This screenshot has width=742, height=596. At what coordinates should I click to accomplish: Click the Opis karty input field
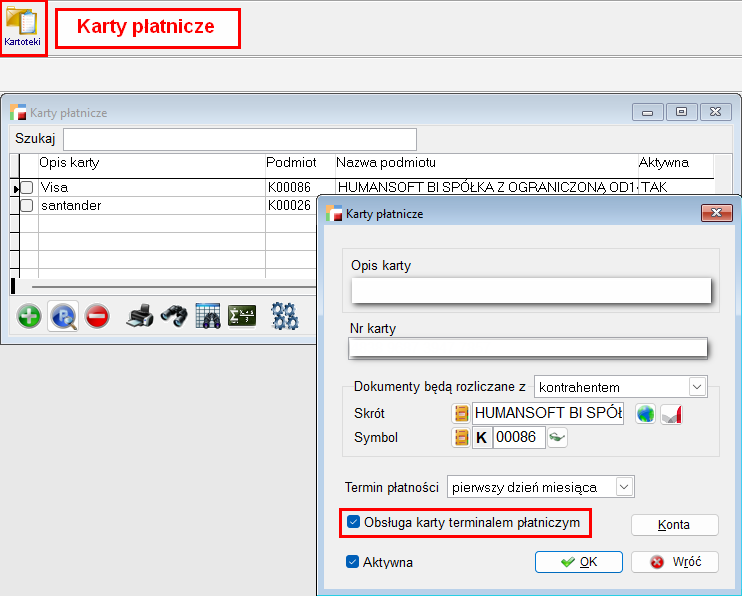531,290
